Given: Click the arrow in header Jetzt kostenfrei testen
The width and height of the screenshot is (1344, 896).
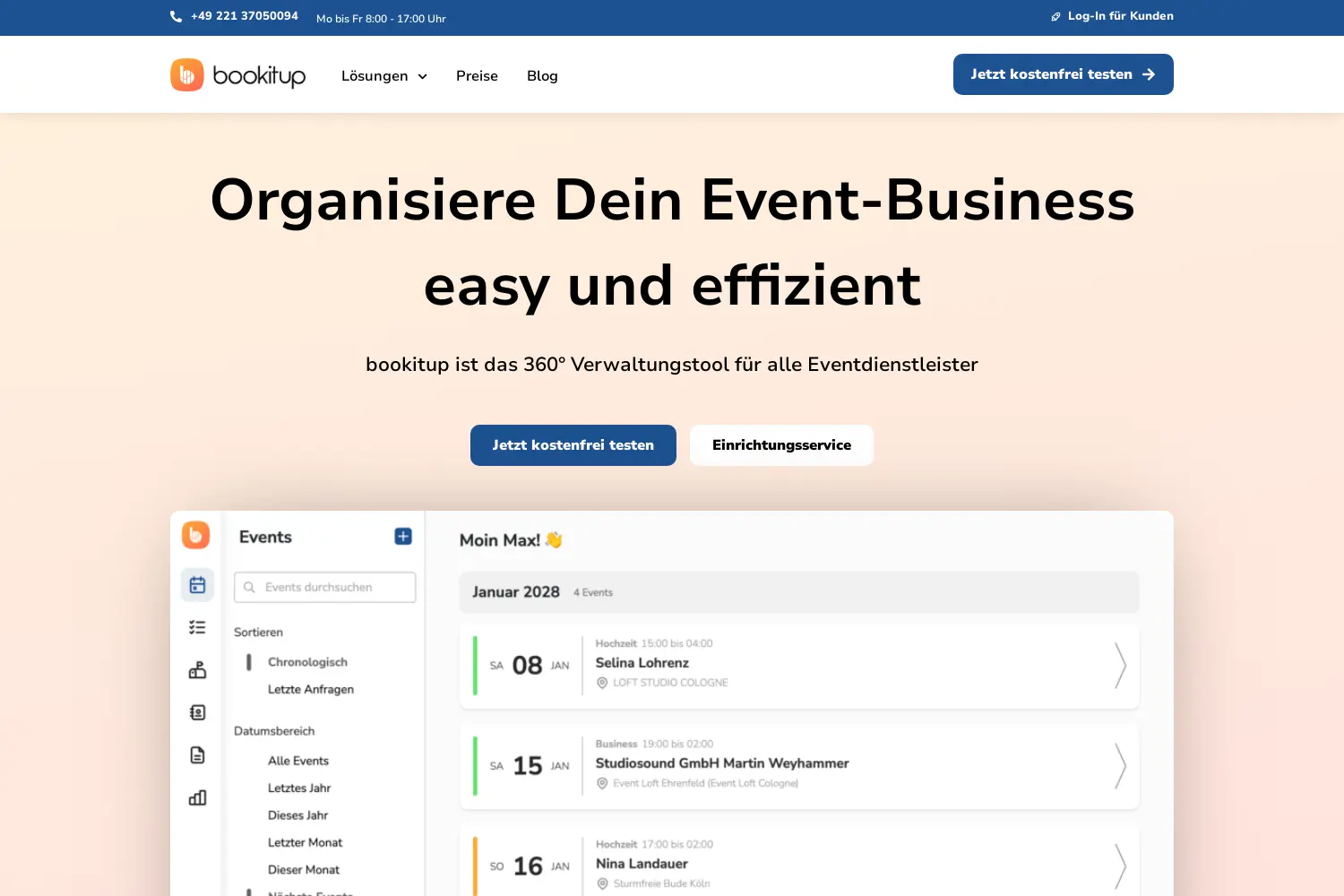Looking at the screenshot, I should [1149, 74].
